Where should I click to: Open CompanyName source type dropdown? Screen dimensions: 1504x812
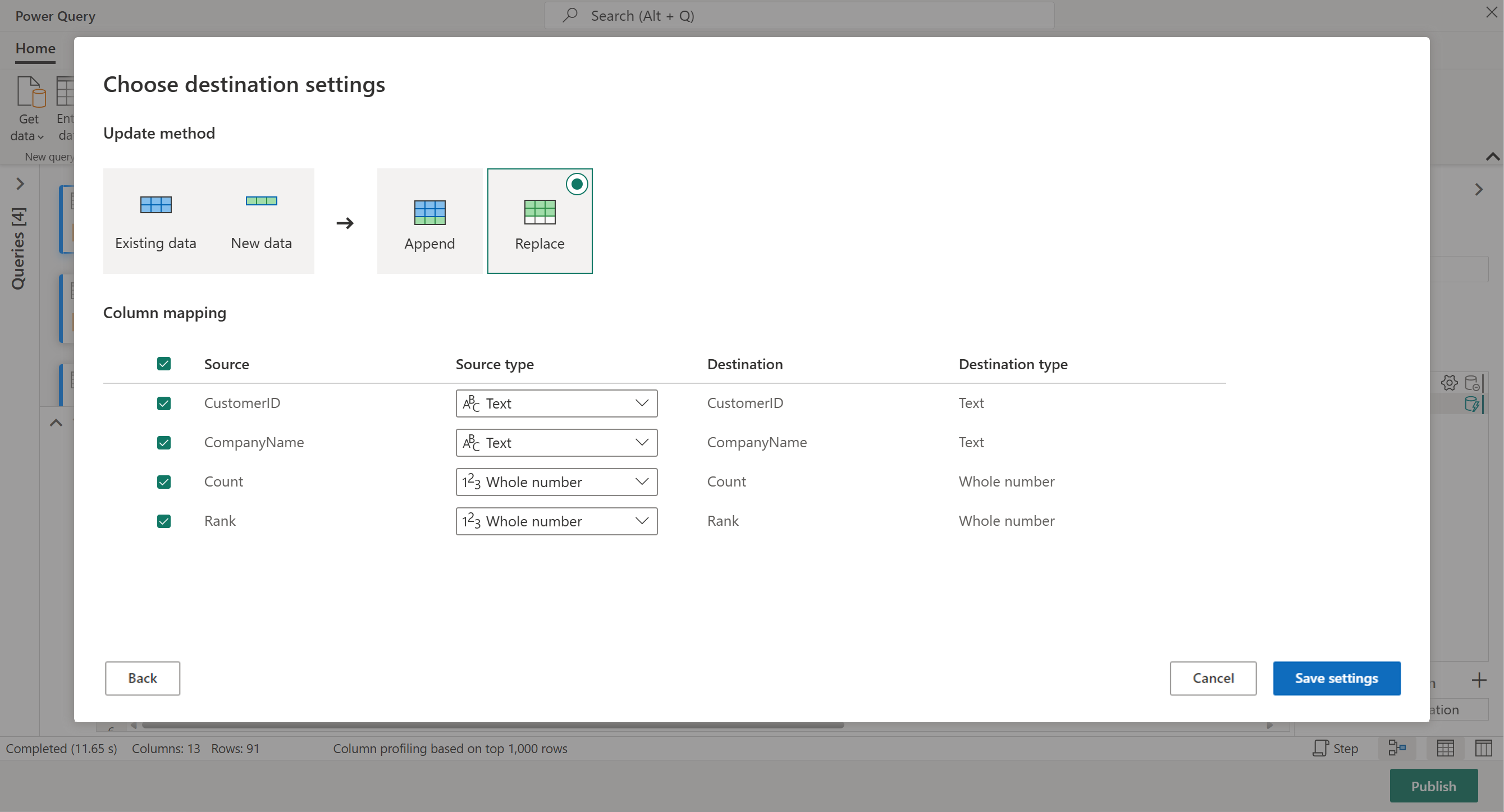click(556, 443)
